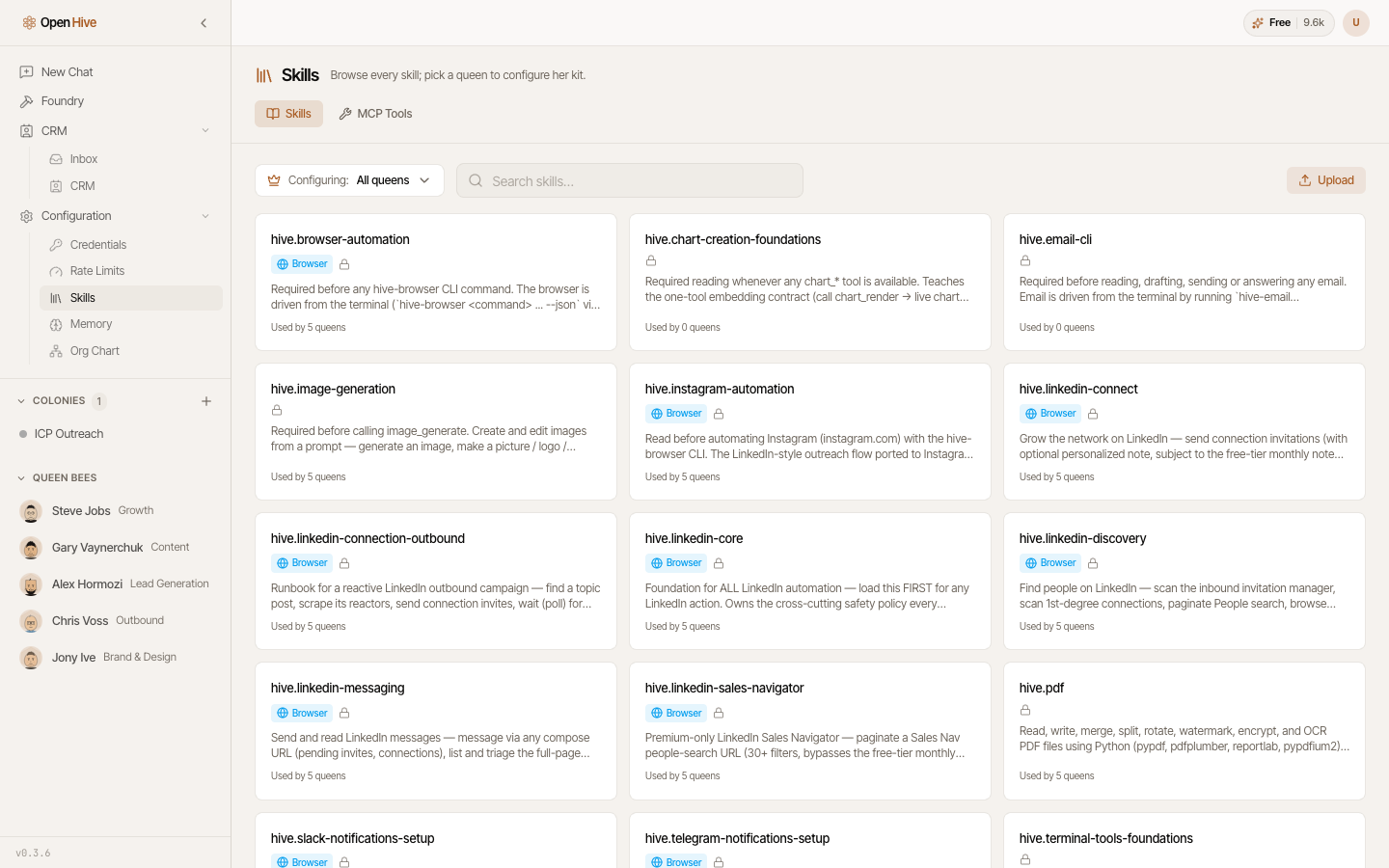This screenshot has height=868, width=1389.
Task: Open Gary Vaynerchuk queen bee
Action: [x=115, y=548]
